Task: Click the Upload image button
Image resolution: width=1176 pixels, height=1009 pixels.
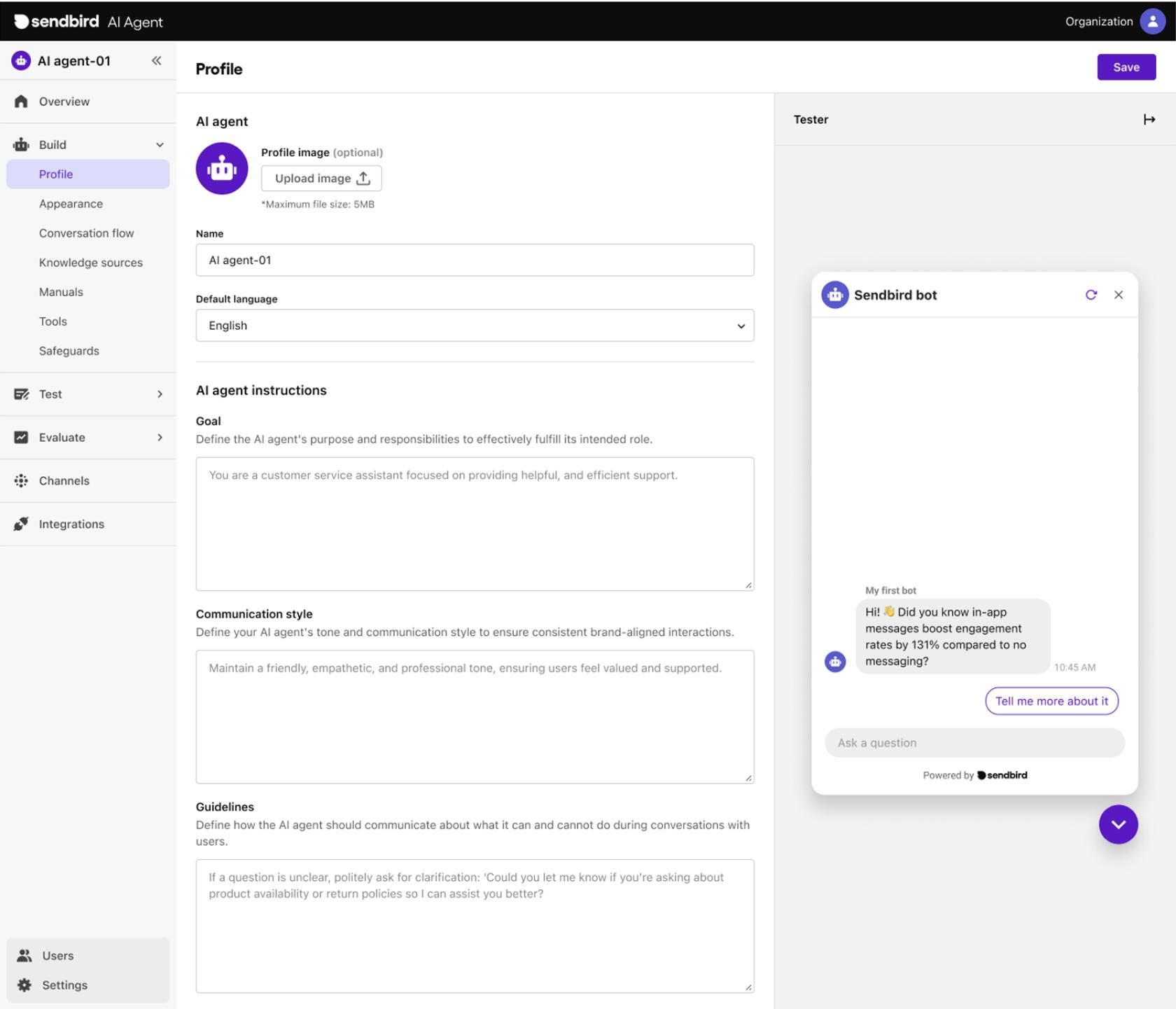Action: pyautogui.click(x=321, y=179)
